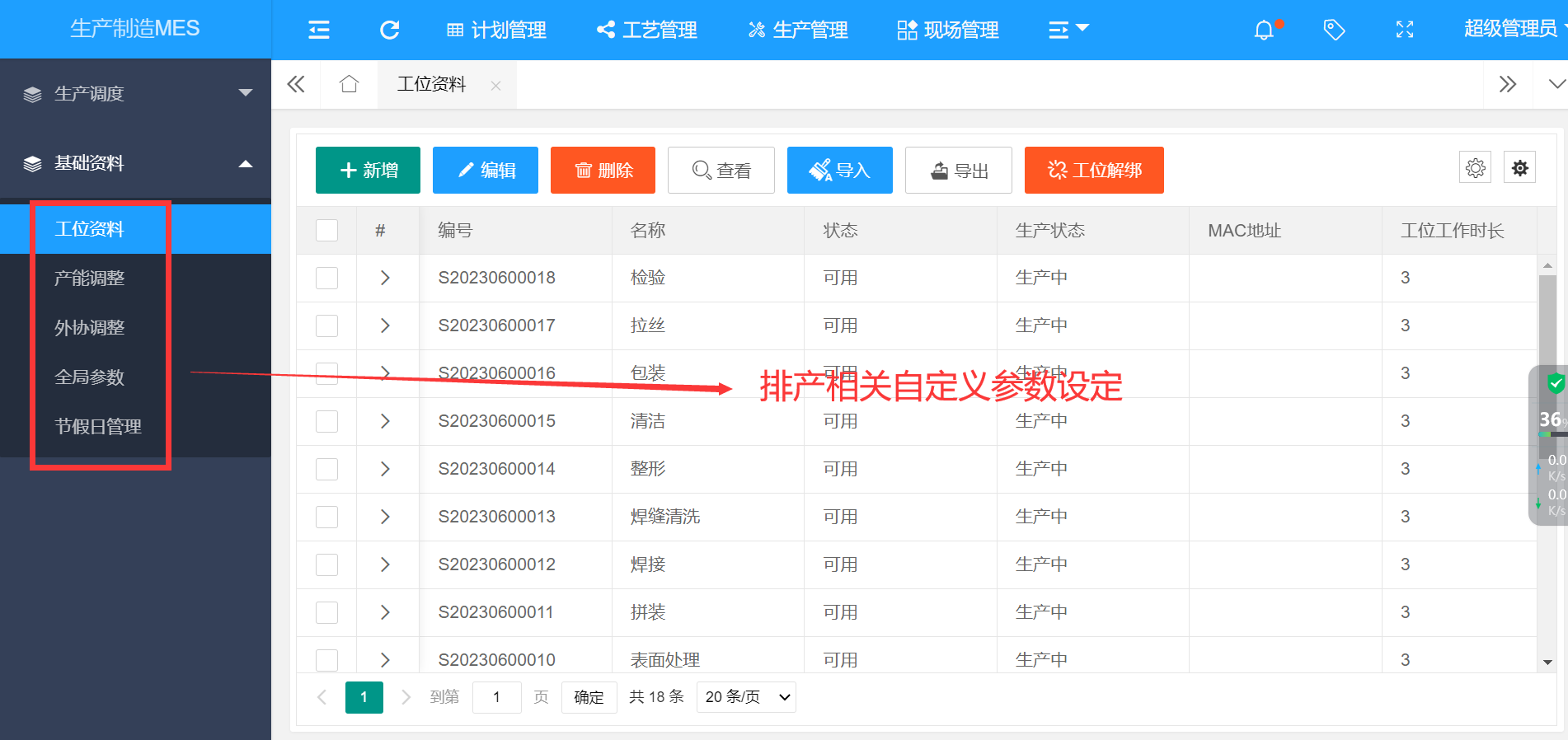Click the notification bell icon
Screen dimensions: 1568x740
1264,30
